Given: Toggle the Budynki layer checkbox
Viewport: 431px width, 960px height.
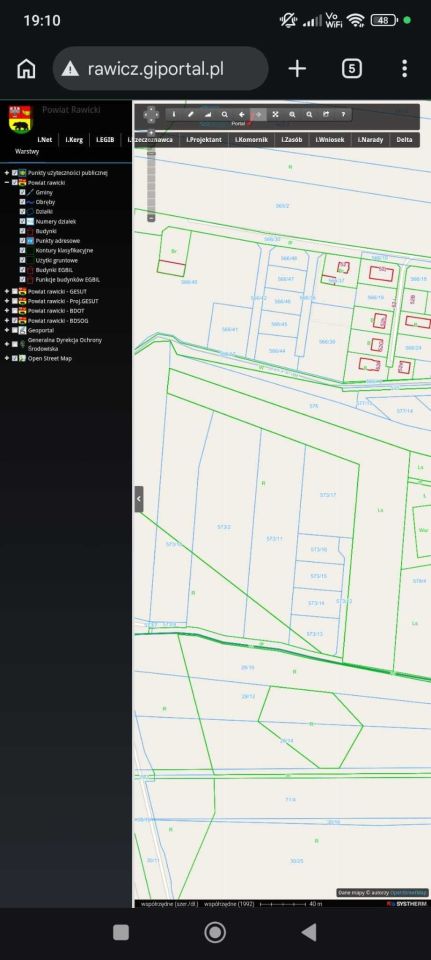Looking at the screenshot, I should click(x=23, y=231).
